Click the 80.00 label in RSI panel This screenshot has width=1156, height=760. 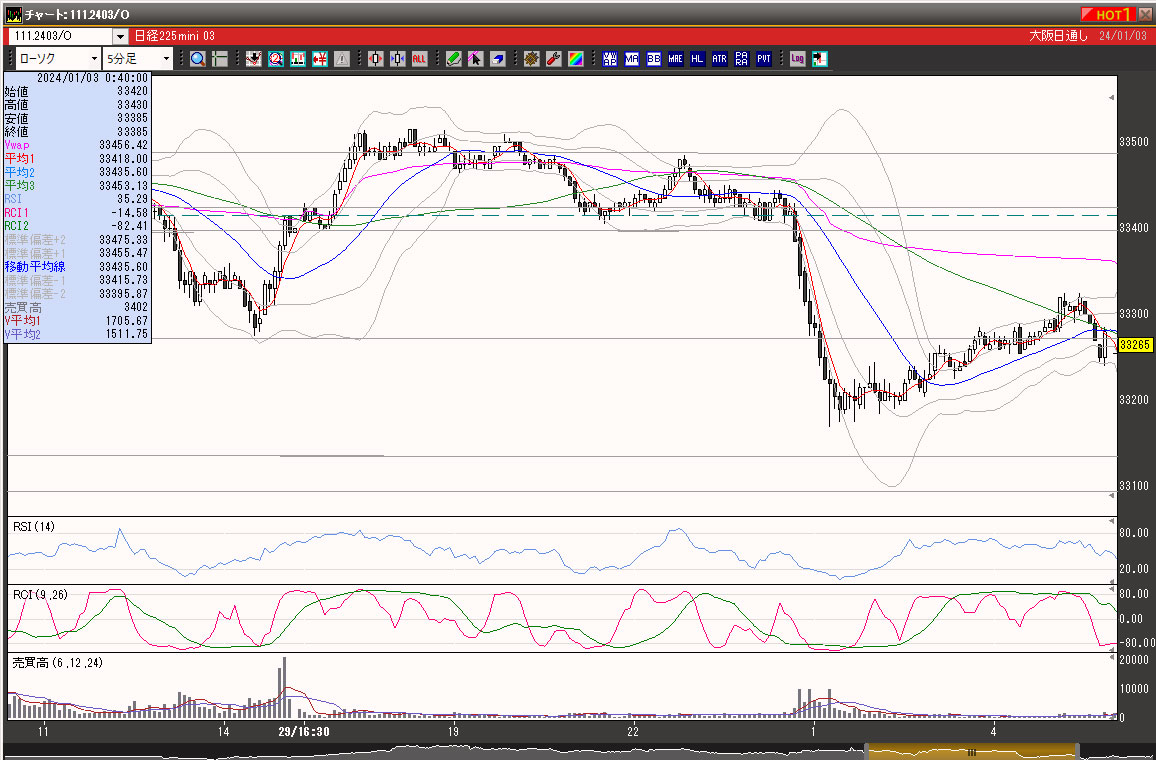[1134, 532]
